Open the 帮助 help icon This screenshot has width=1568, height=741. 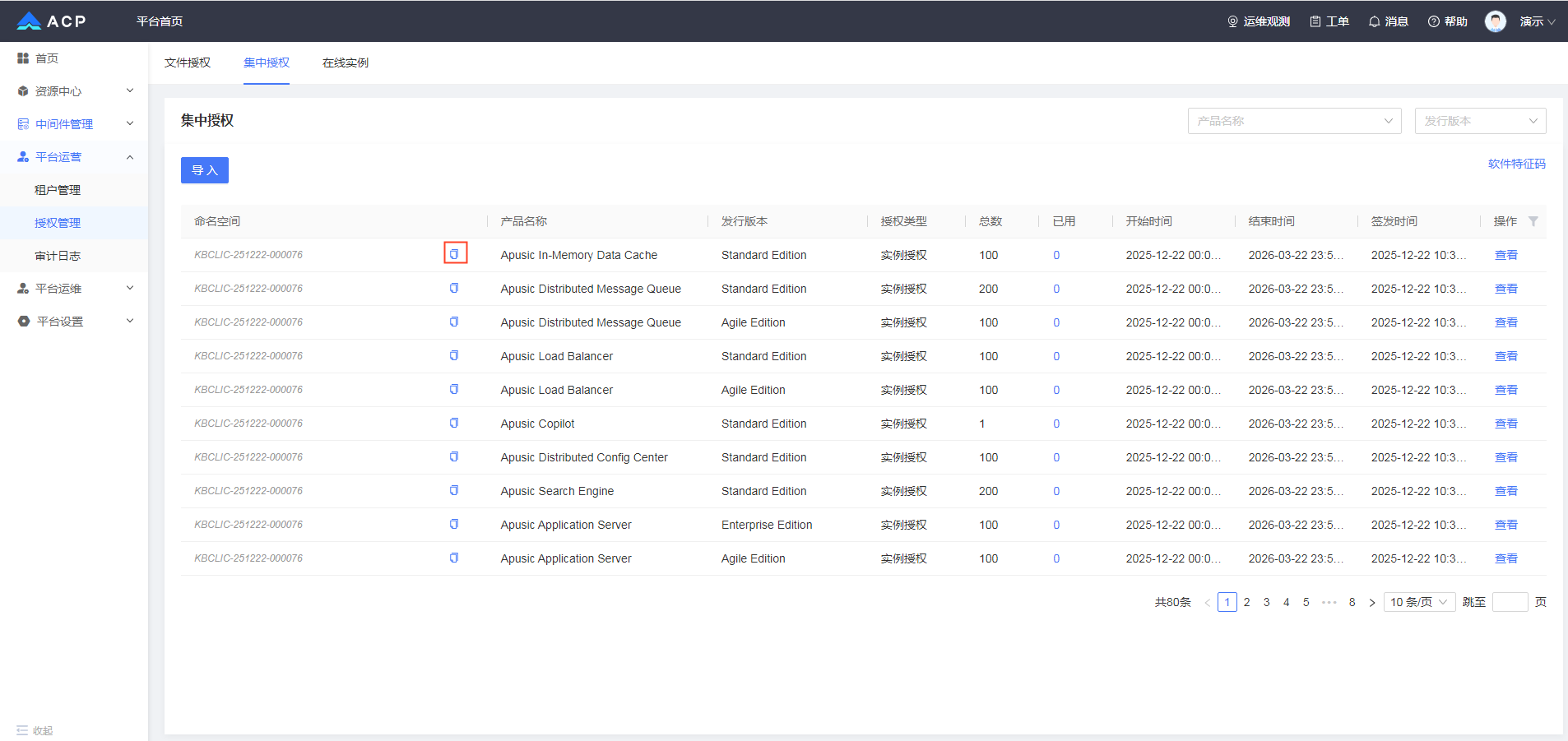pos(1433,21)
